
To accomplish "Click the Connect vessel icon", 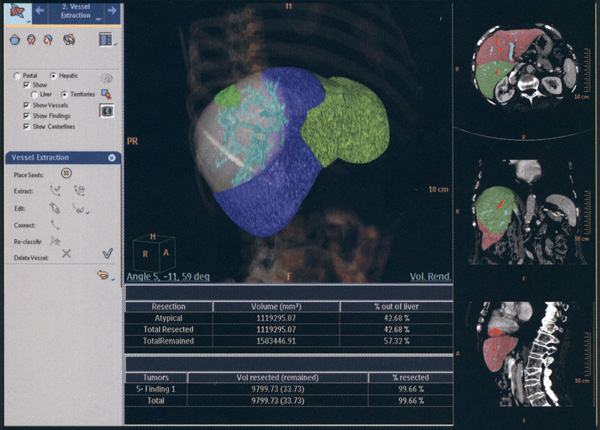I will tap(55, 225).
